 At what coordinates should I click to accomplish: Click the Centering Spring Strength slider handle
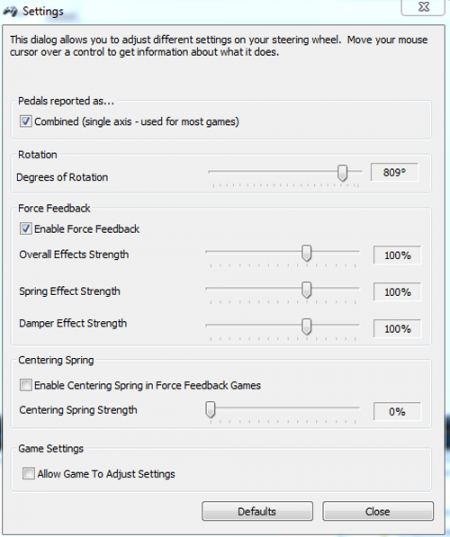point(210,410)
